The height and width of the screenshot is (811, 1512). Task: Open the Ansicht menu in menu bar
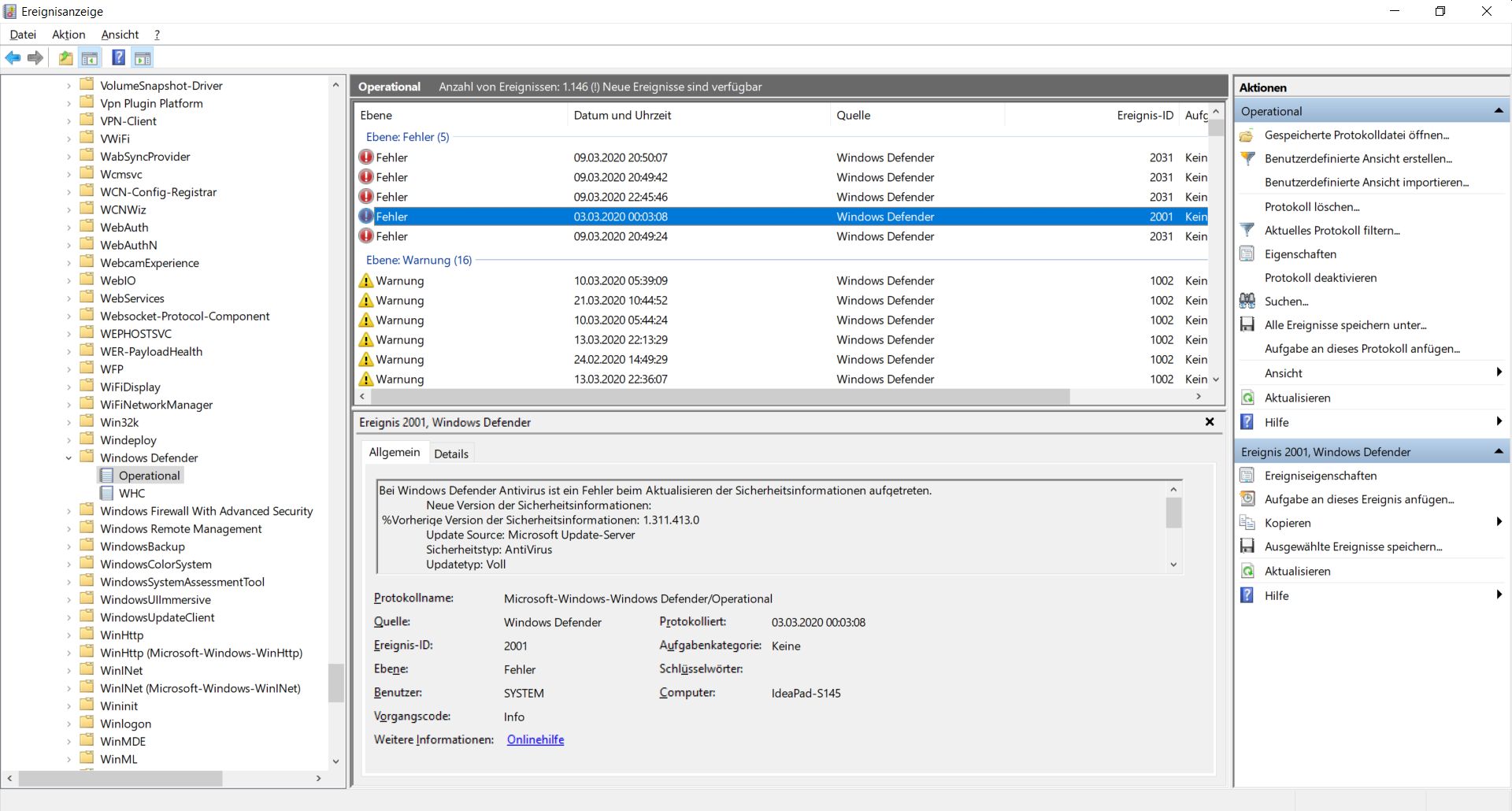[120, 35]
